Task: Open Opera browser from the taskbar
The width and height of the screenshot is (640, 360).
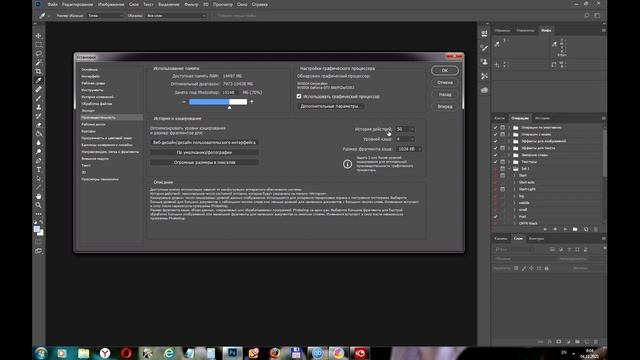Action: tap(126, 353)
